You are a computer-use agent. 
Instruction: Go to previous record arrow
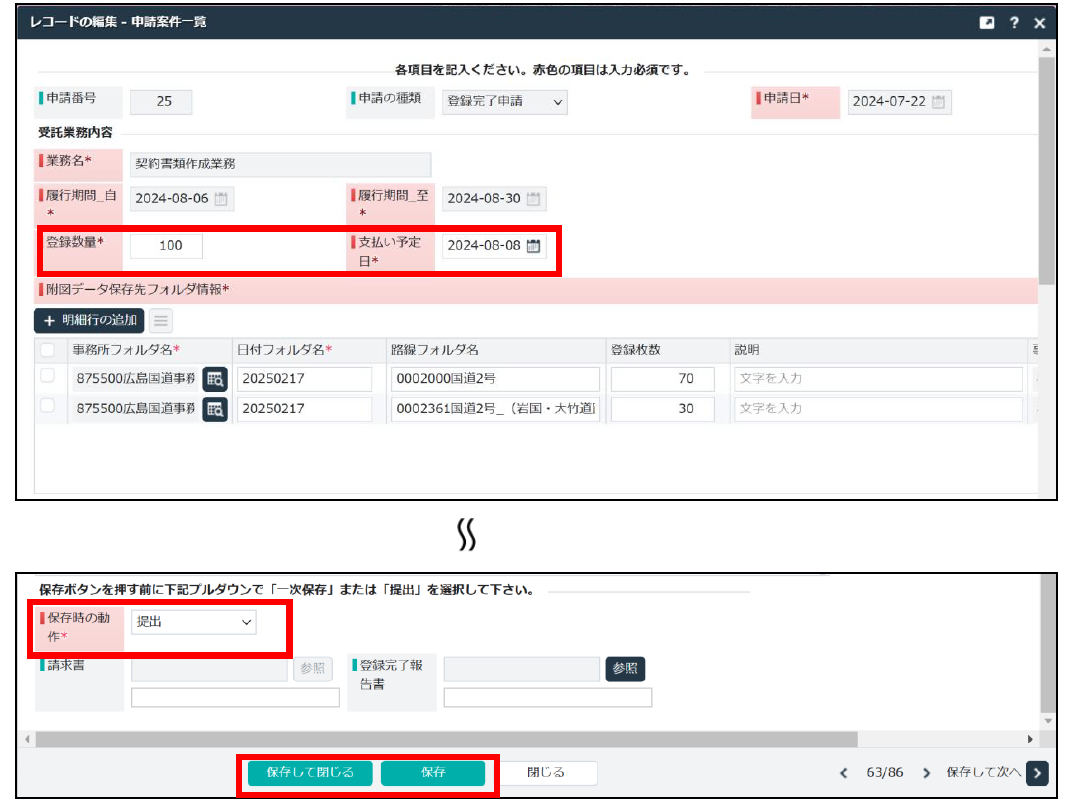843,773
